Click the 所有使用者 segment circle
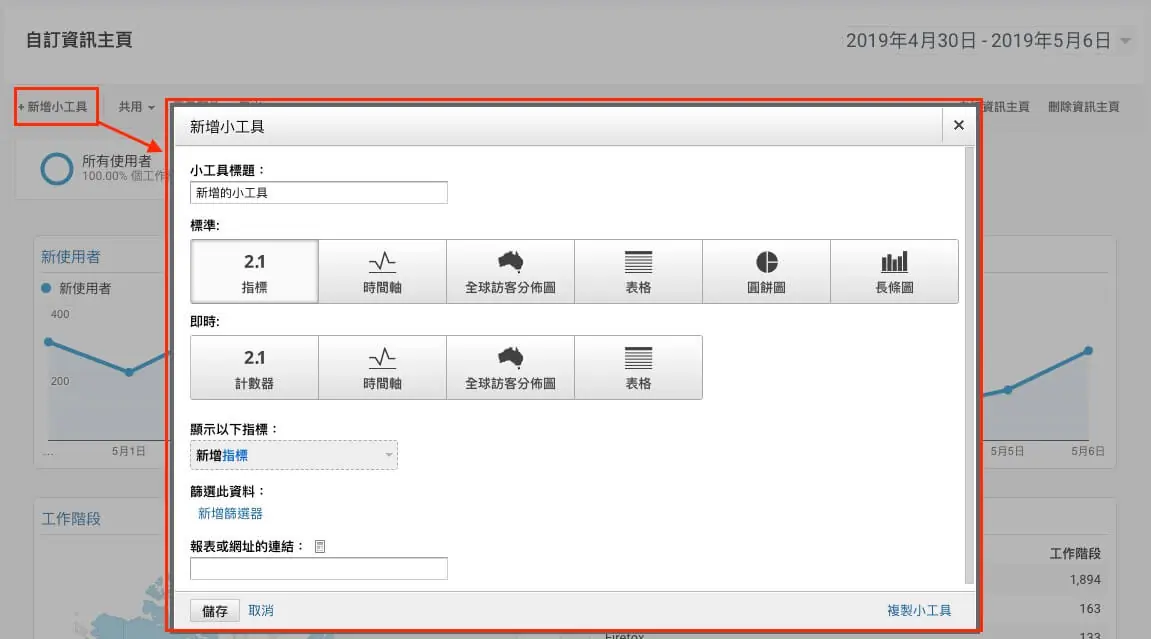The width and height of the screenshot is (1151, 639). point(57,169)
